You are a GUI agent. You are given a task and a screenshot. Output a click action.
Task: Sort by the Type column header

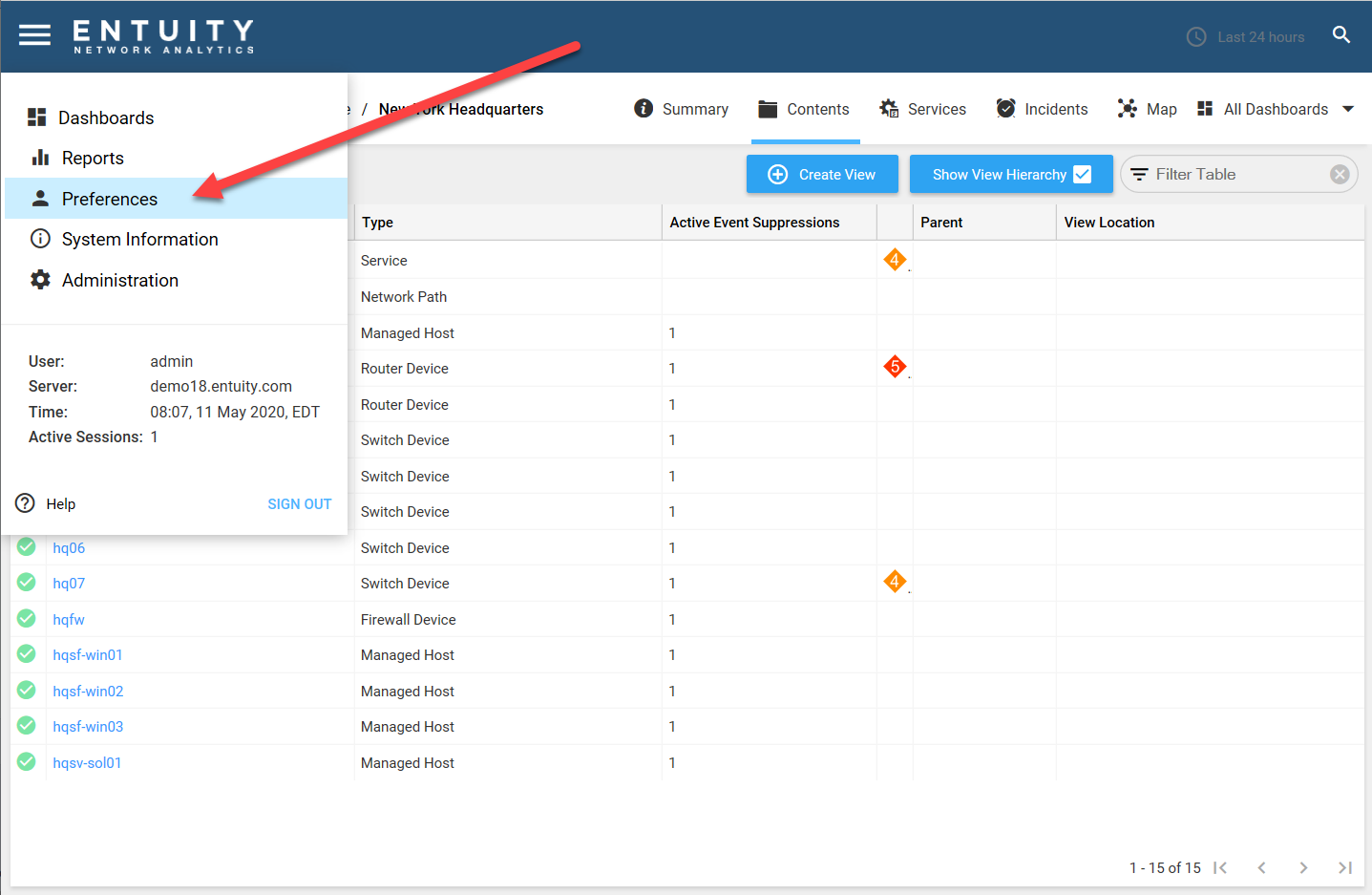pos(507,222)
